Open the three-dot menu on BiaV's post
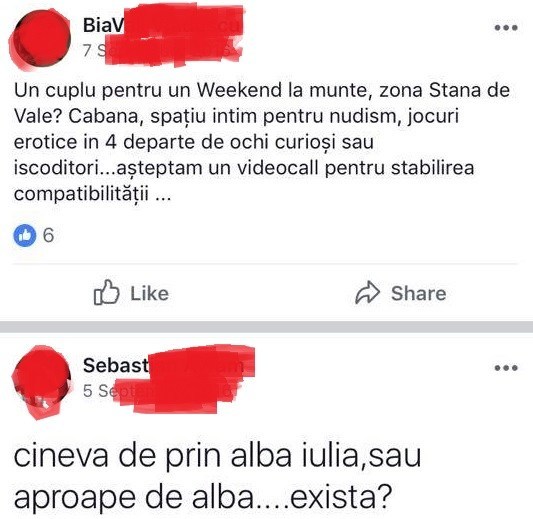Viewport: 533px width, 519px height. point(506,28)
